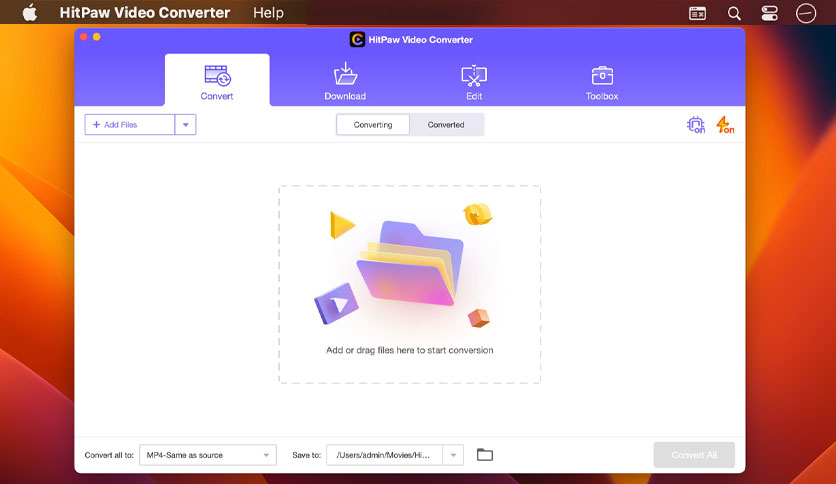Toggle hardware acceleration chip icon

tap(696, 125)
